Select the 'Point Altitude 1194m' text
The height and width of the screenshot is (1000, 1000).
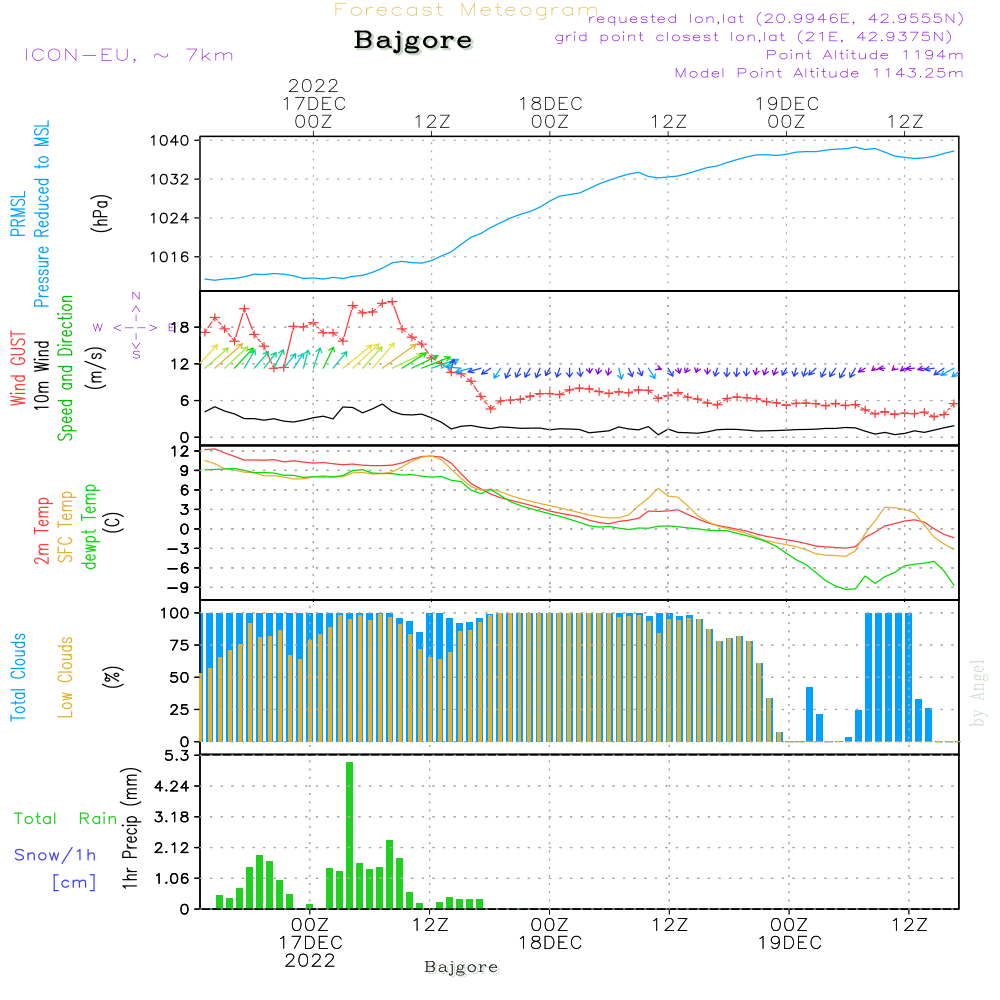pos(864,55)
